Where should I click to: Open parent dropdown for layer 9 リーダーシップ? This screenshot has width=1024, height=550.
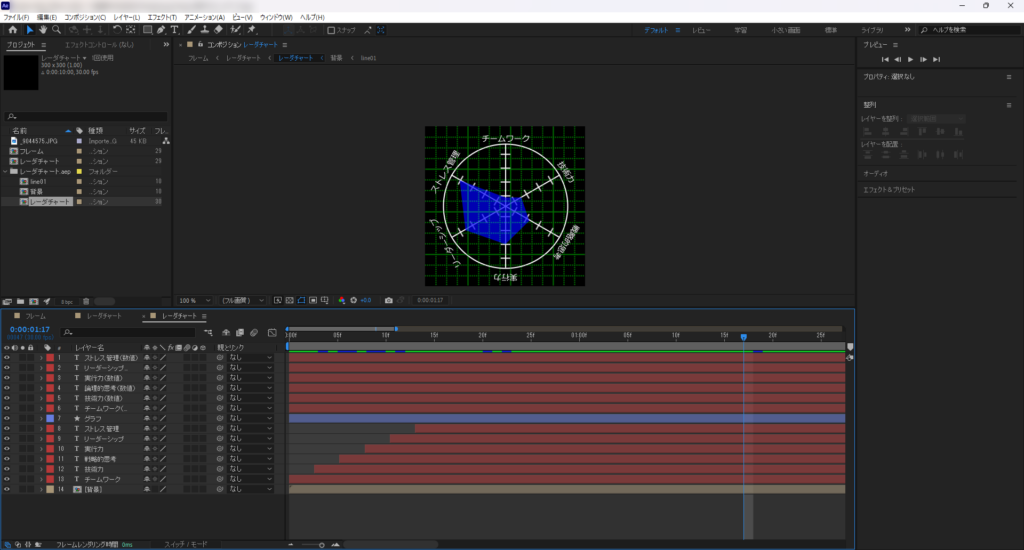(250, 439)
